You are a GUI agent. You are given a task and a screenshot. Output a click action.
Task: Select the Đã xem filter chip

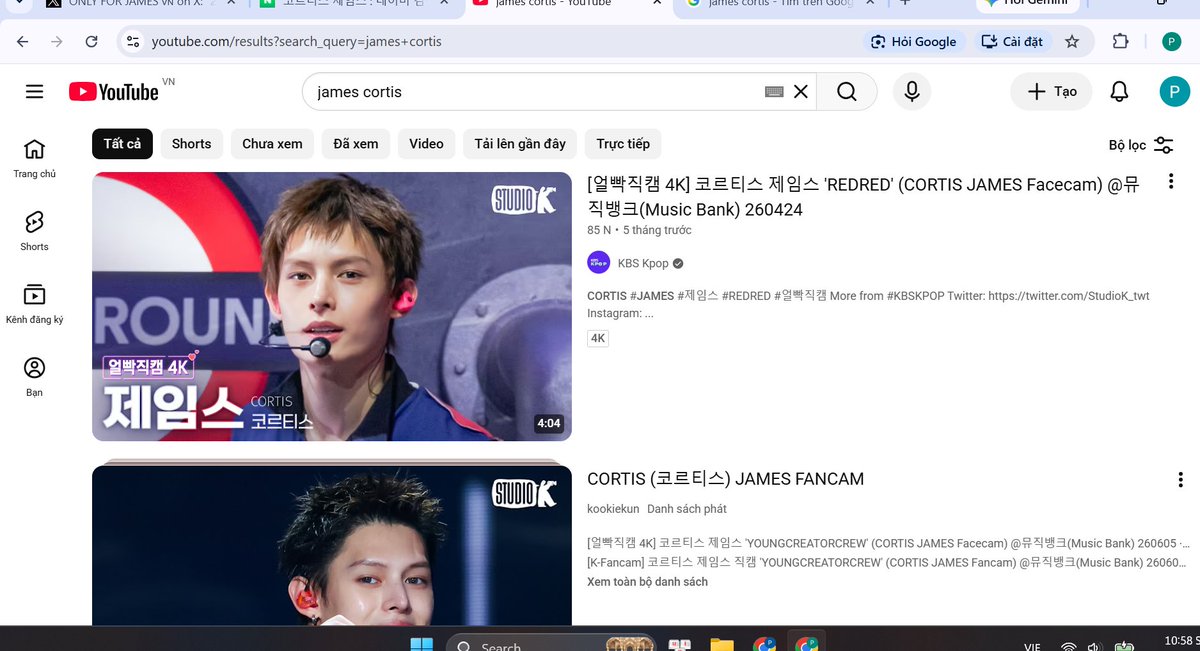tap(356, 144)
